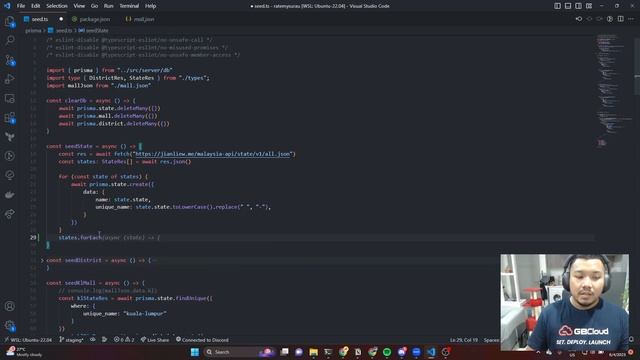The width and height of the screenshot is (640, 360).
Task: Open the seedState breadcrumb segment
Action: coord(97,30)
